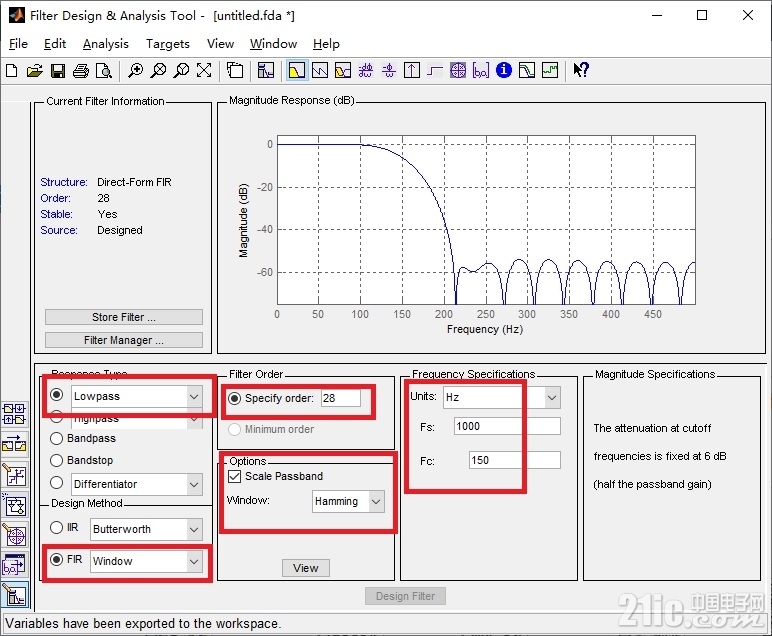Click the Fc field showing 150
Image resolution: width=772 pixels, height=636 pixels.
(515, 460)
